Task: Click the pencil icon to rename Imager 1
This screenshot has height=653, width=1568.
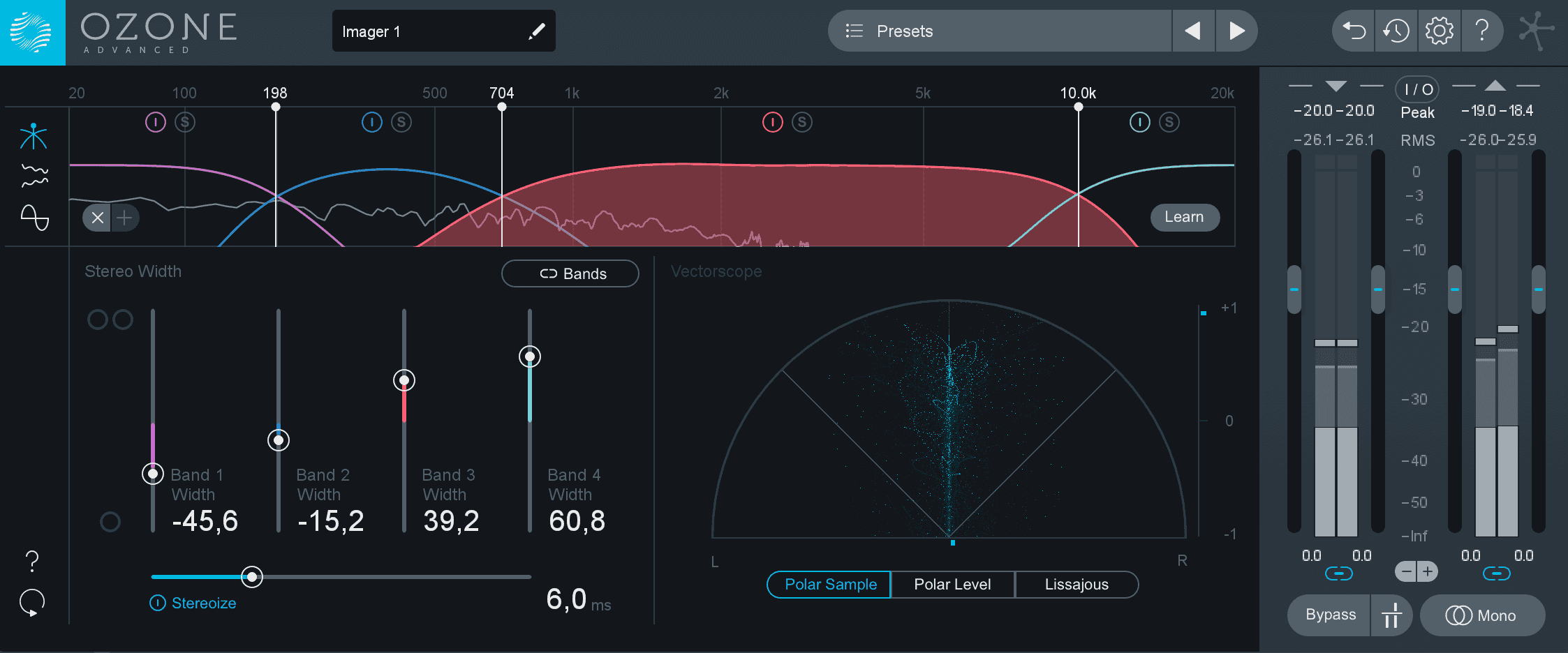Action: coord(536,31)
